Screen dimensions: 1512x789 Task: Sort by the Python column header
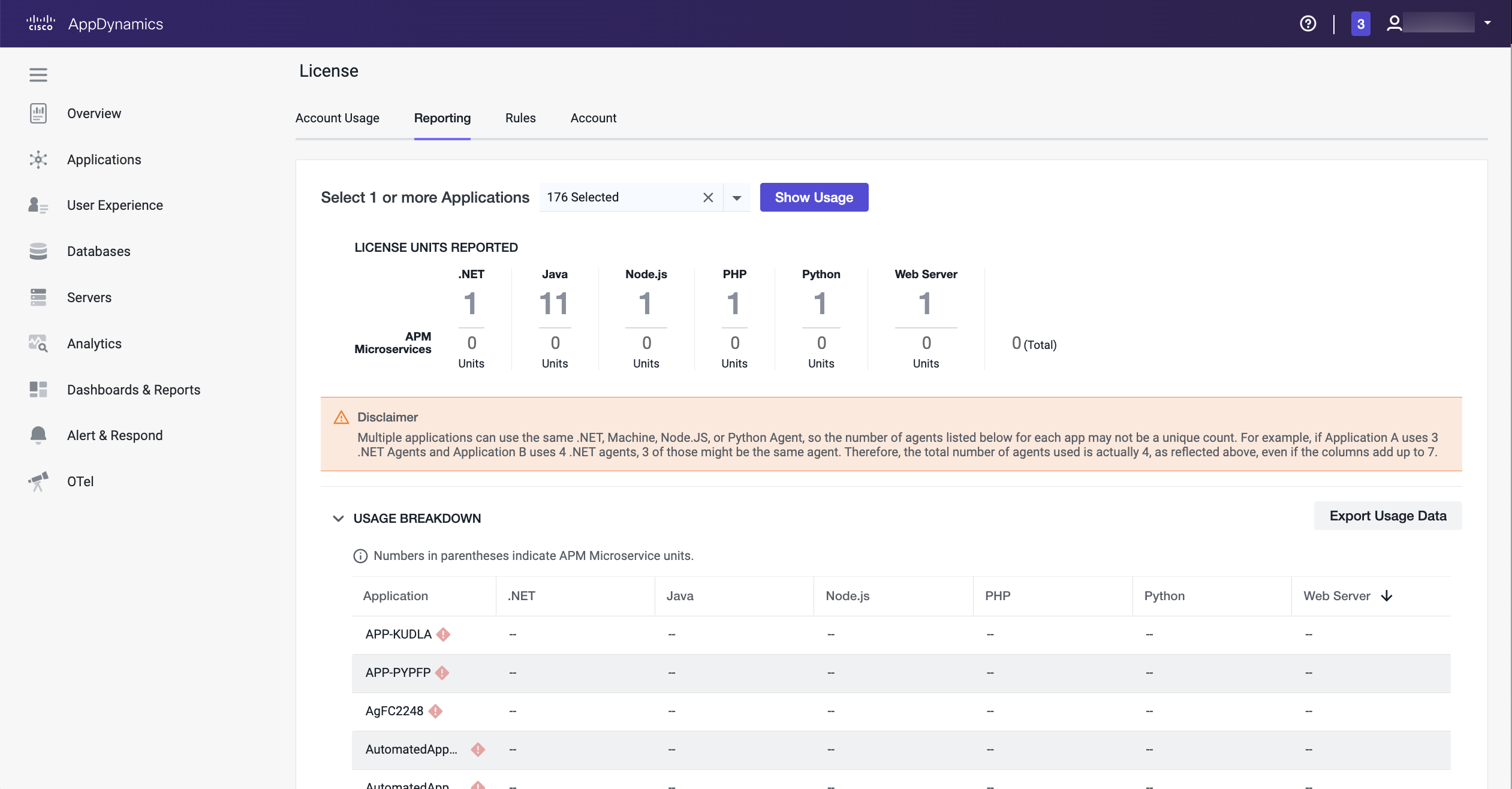[1164, 596]
